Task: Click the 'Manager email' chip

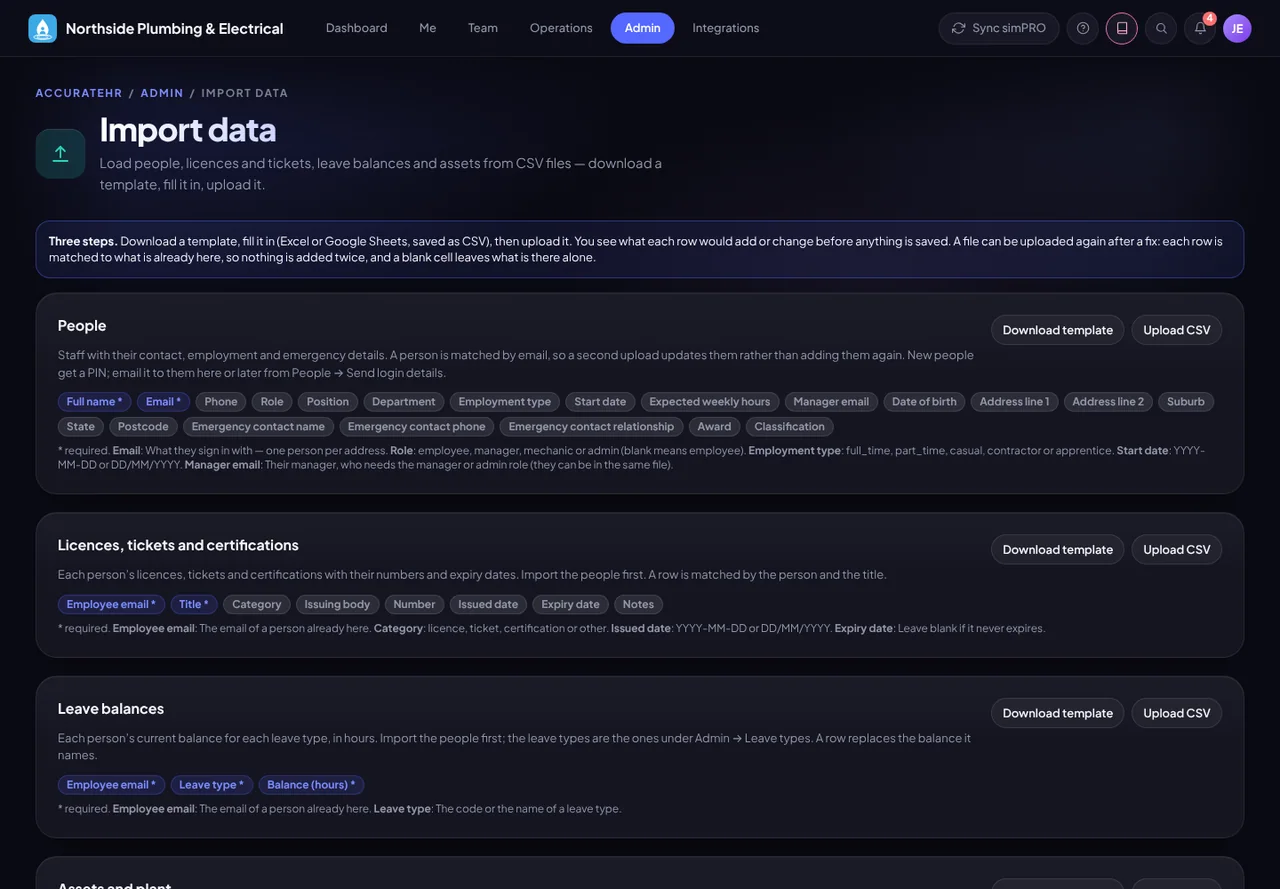Action: (831, 402)
